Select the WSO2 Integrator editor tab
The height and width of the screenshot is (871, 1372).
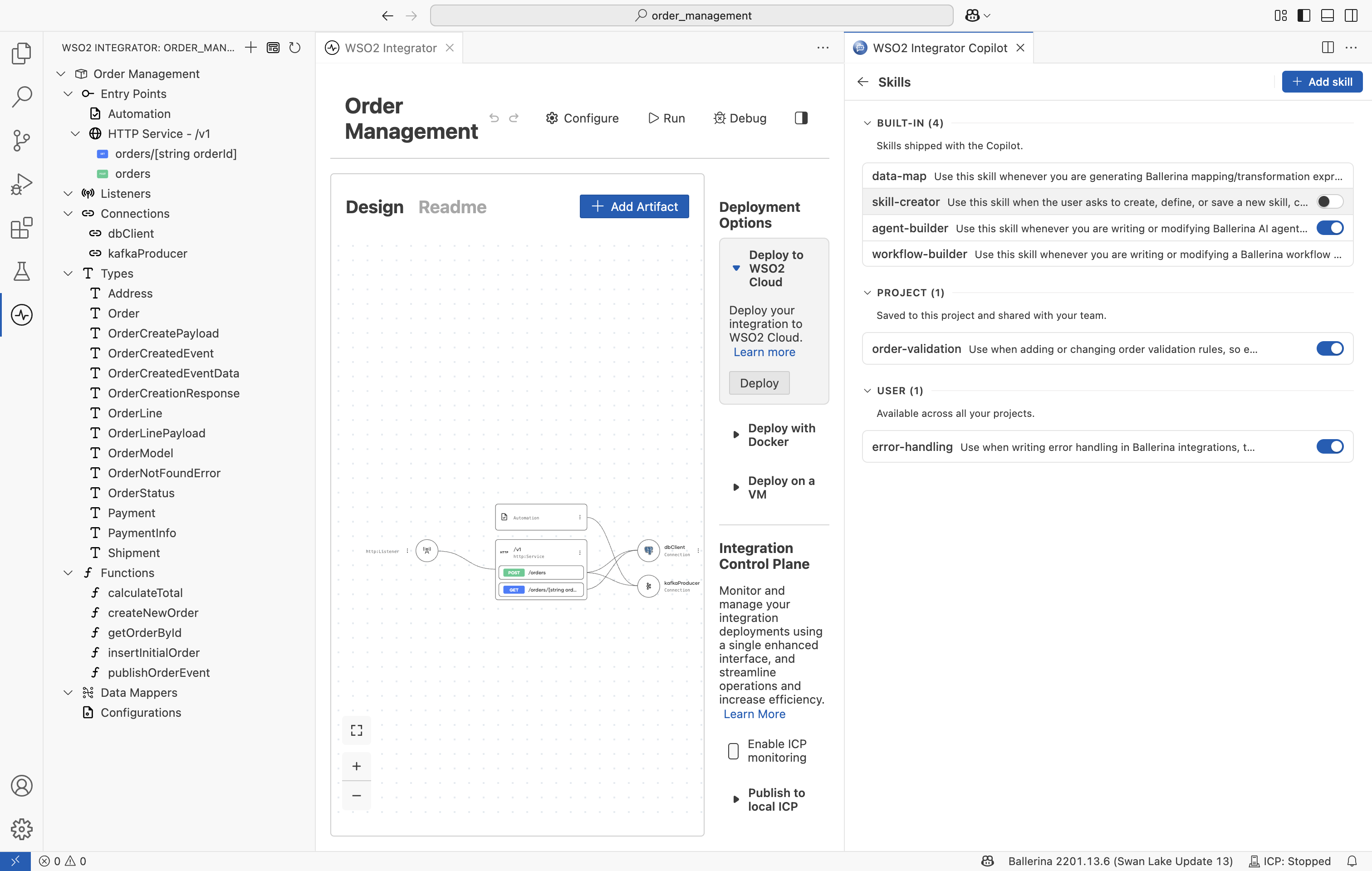390,48
